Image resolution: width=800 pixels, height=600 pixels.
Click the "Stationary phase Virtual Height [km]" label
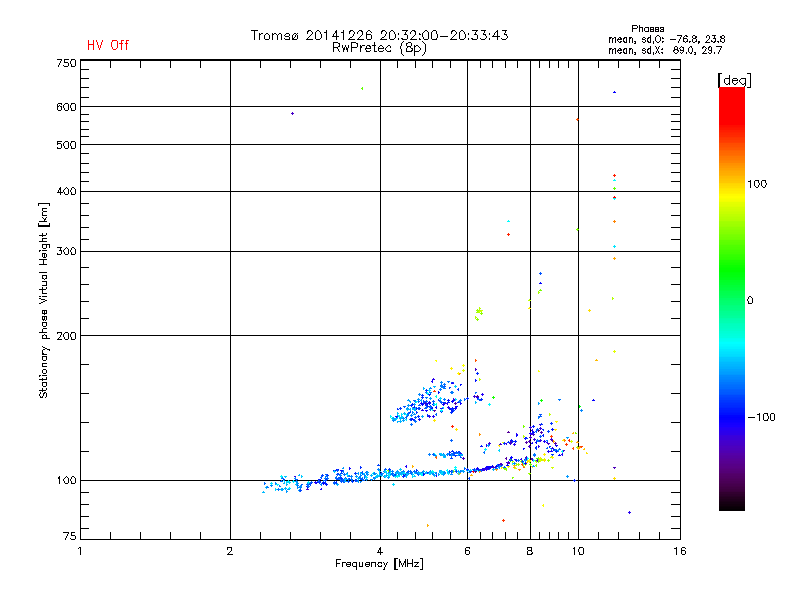[43, 300]
